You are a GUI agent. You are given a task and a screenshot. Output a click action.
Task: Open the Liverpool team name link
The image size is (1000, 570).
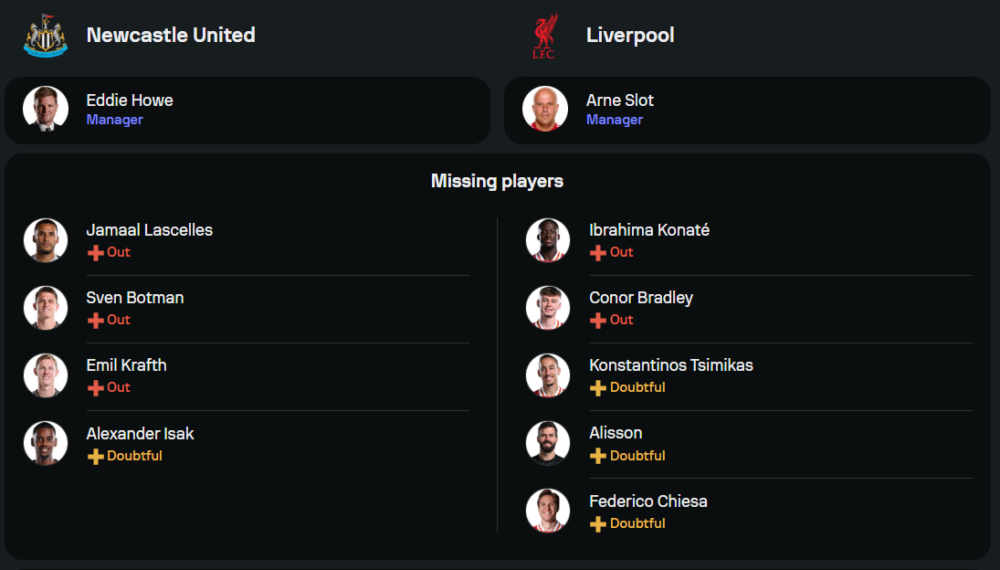(x=630, y=35)
